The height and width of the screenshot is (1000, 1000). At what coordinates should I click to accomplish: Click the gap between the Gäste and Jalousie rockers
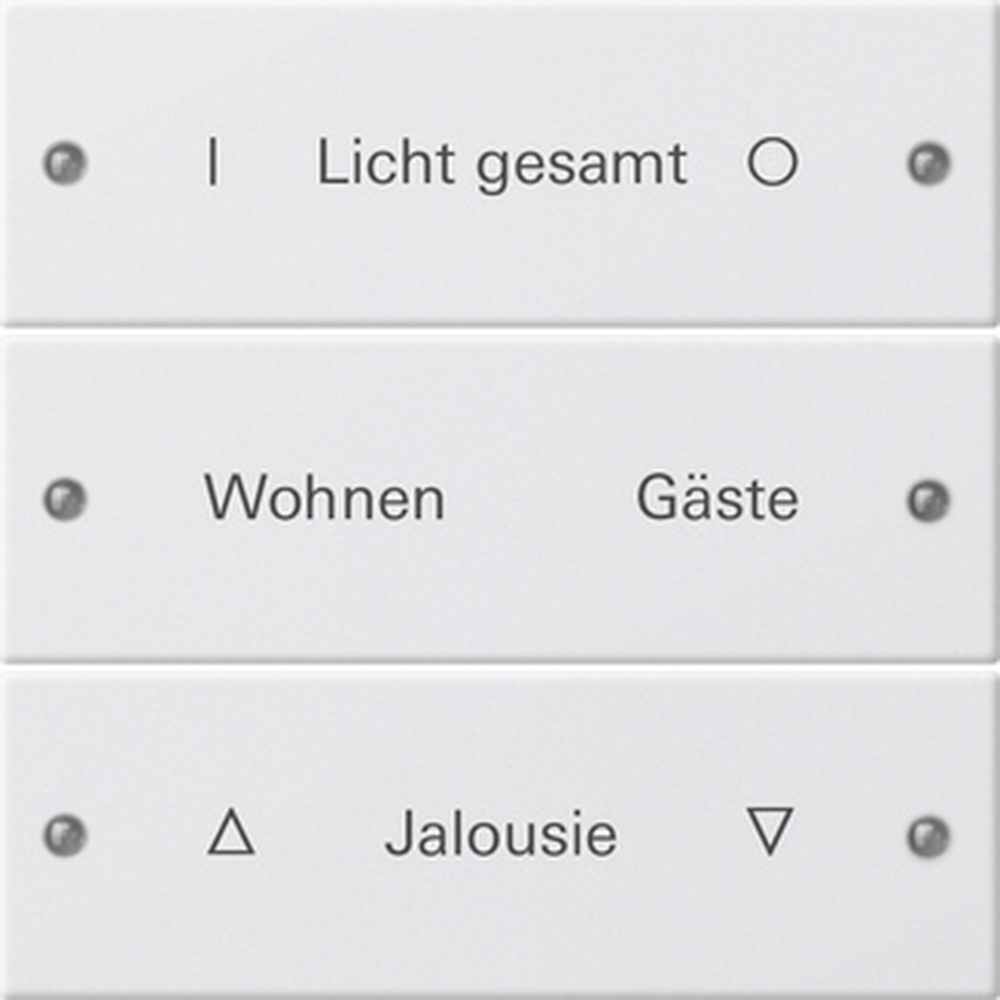(x=500, y=667)
